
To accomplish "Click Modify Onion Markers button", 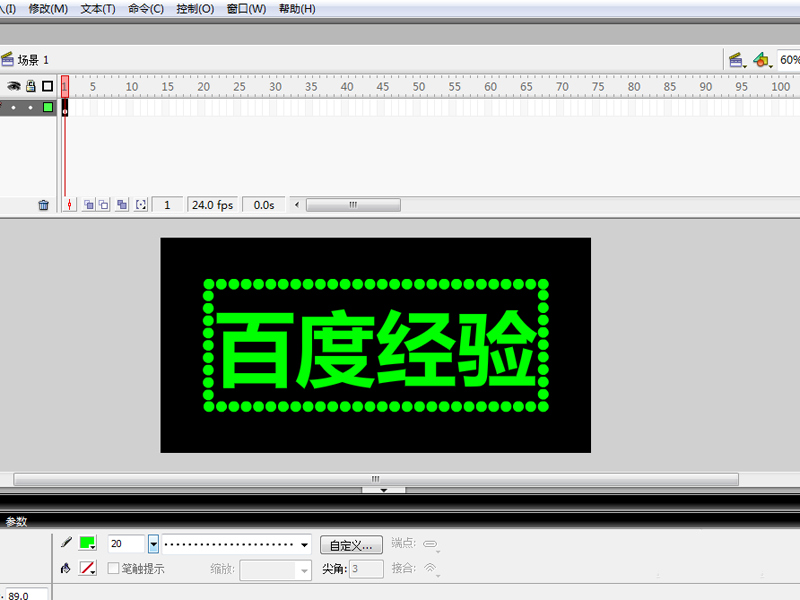I will coord(141,205).
